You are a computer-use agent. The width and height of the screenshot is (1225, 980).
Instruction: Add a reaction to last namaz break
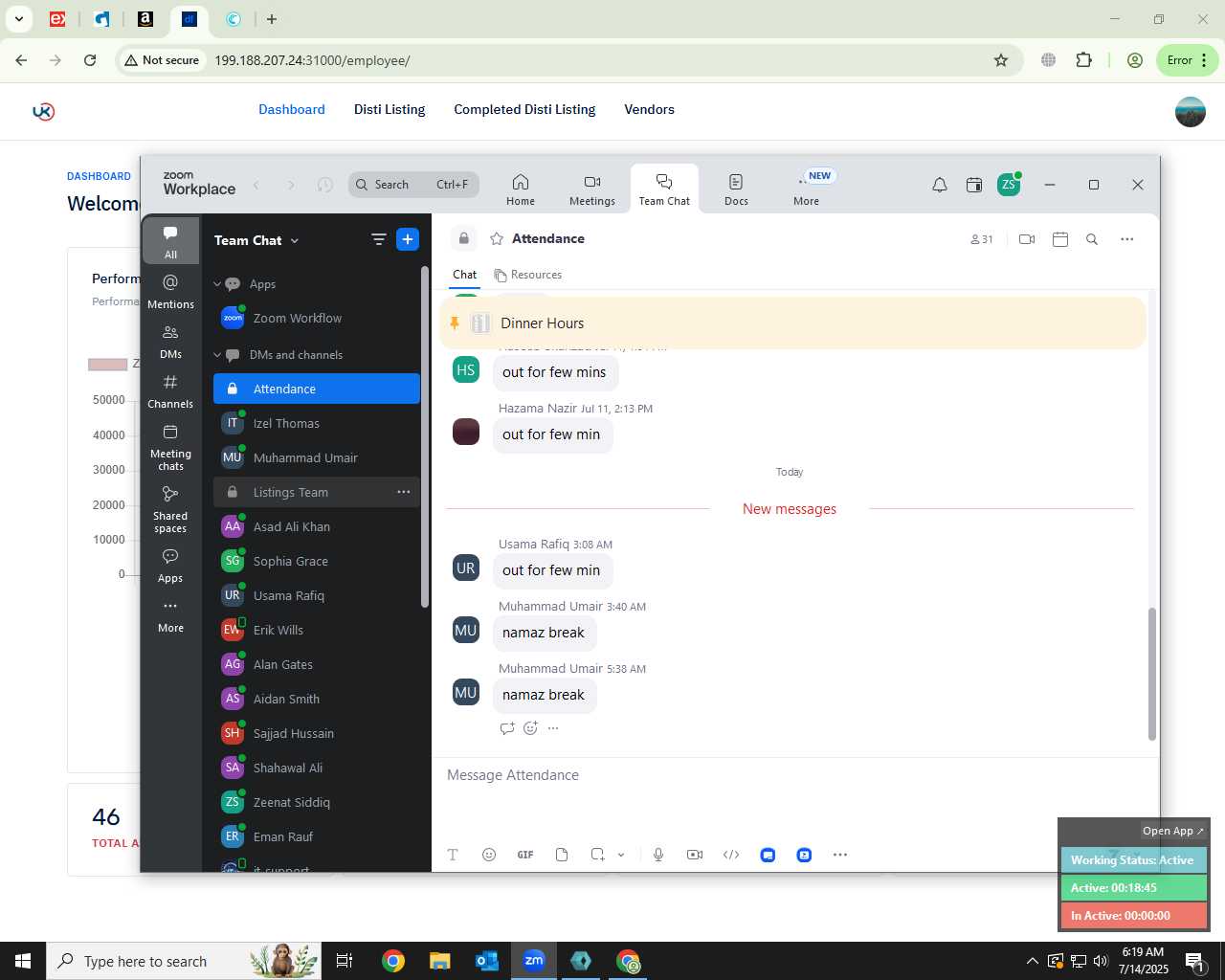pos(531,728)
